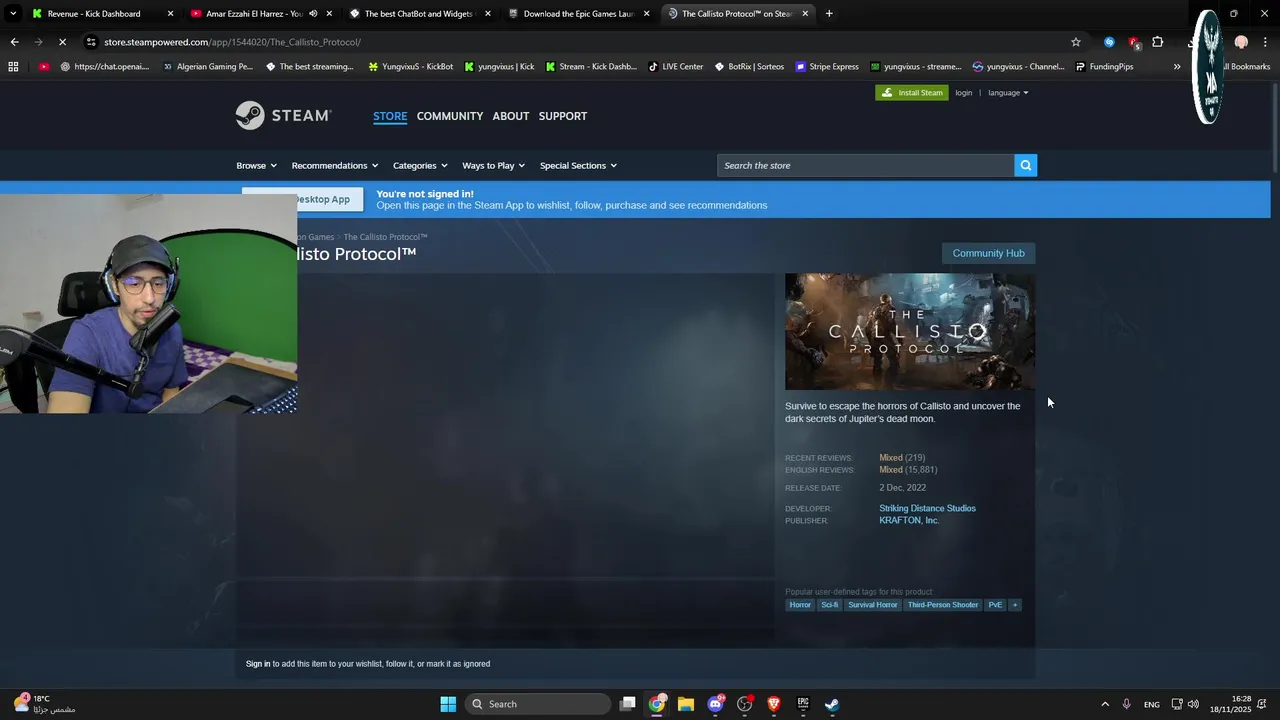
Task: Open File Explorer from the taskbar
Action: click(x=686, y=704)
